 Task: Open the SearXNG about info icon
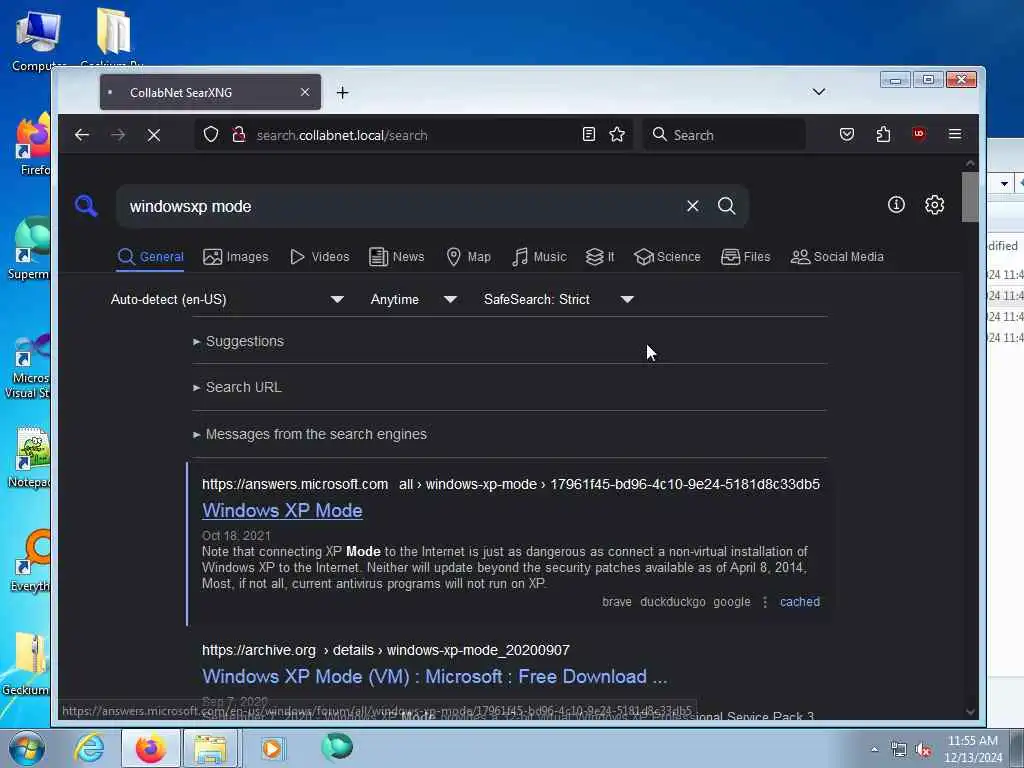coord(896,205)
